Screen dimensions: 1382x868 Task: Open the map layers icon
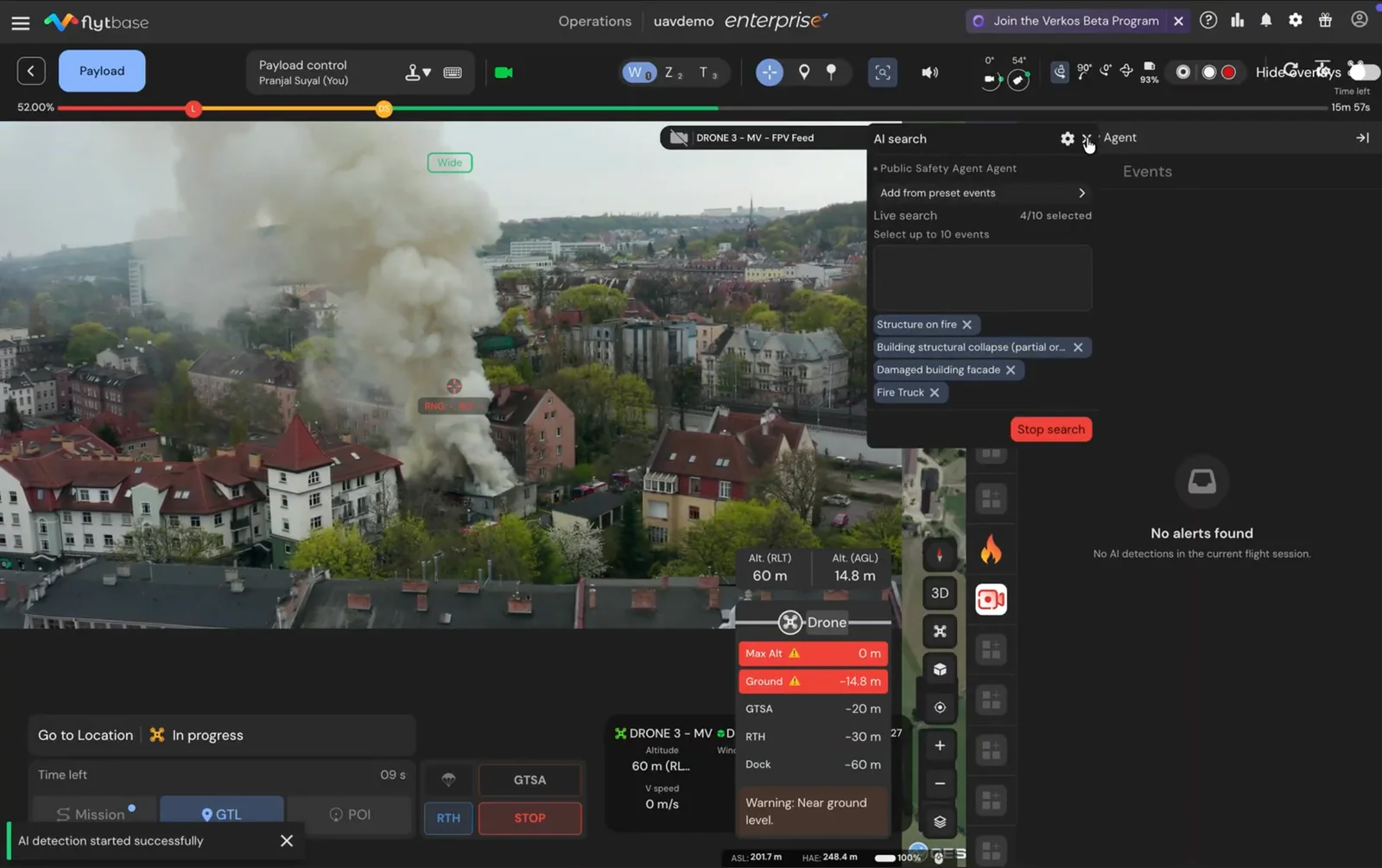[x=940, y=821]
